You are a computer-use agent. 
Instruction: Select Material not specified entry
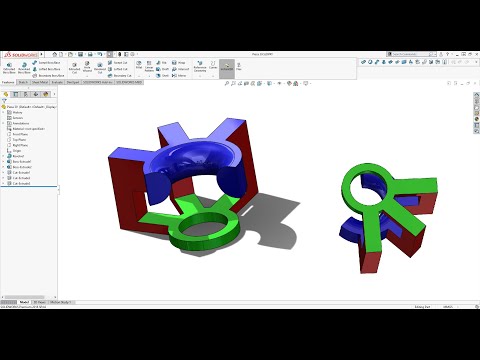(x=26, y=129)
